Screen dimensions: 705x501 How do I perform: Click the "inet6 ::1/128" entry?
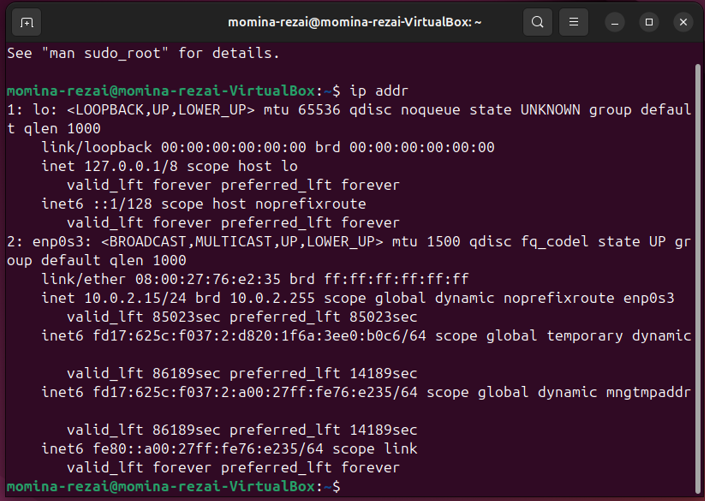[97, 204]
